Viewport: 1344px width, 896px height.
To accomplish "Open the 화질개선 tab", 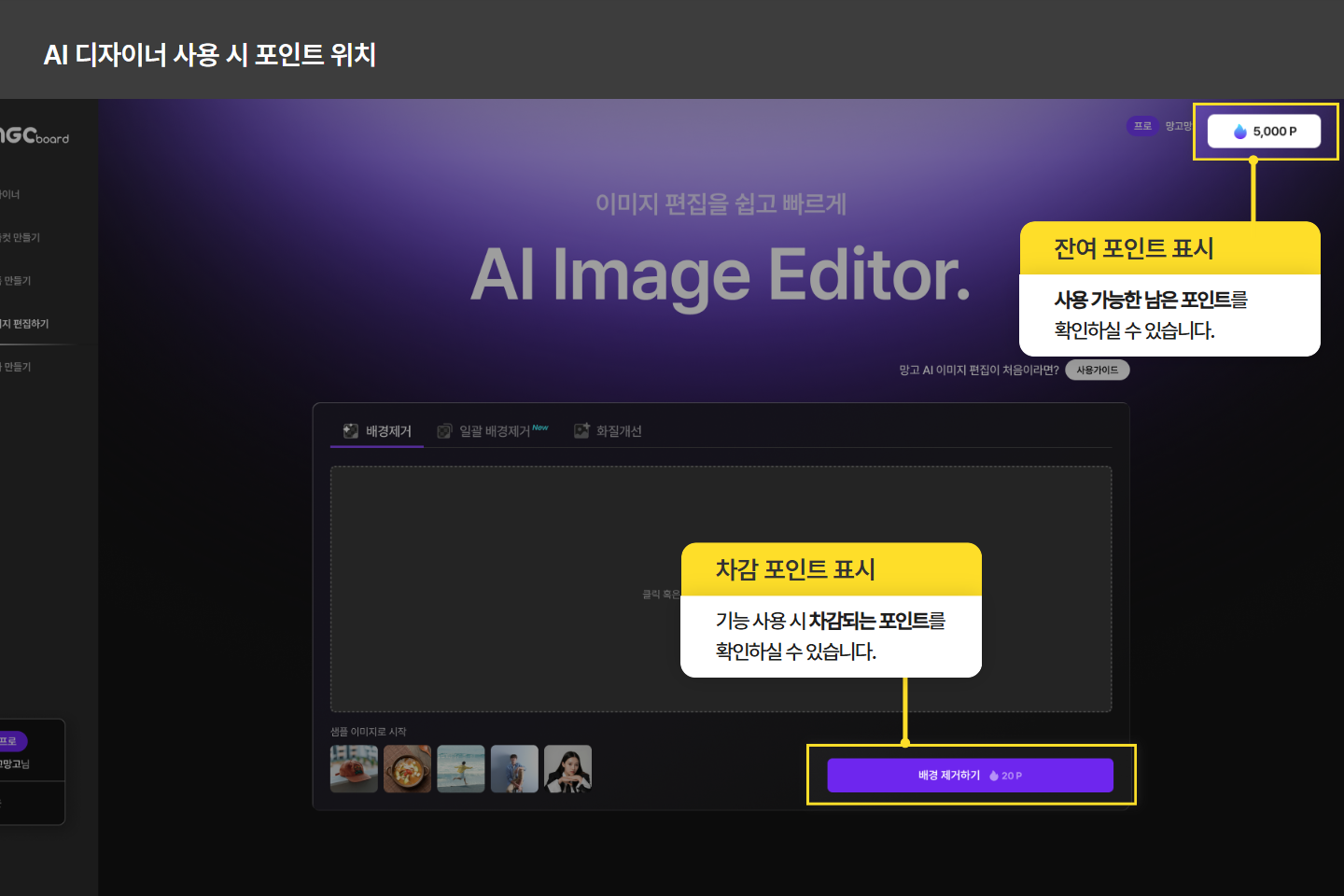I will tap(608, 431).
